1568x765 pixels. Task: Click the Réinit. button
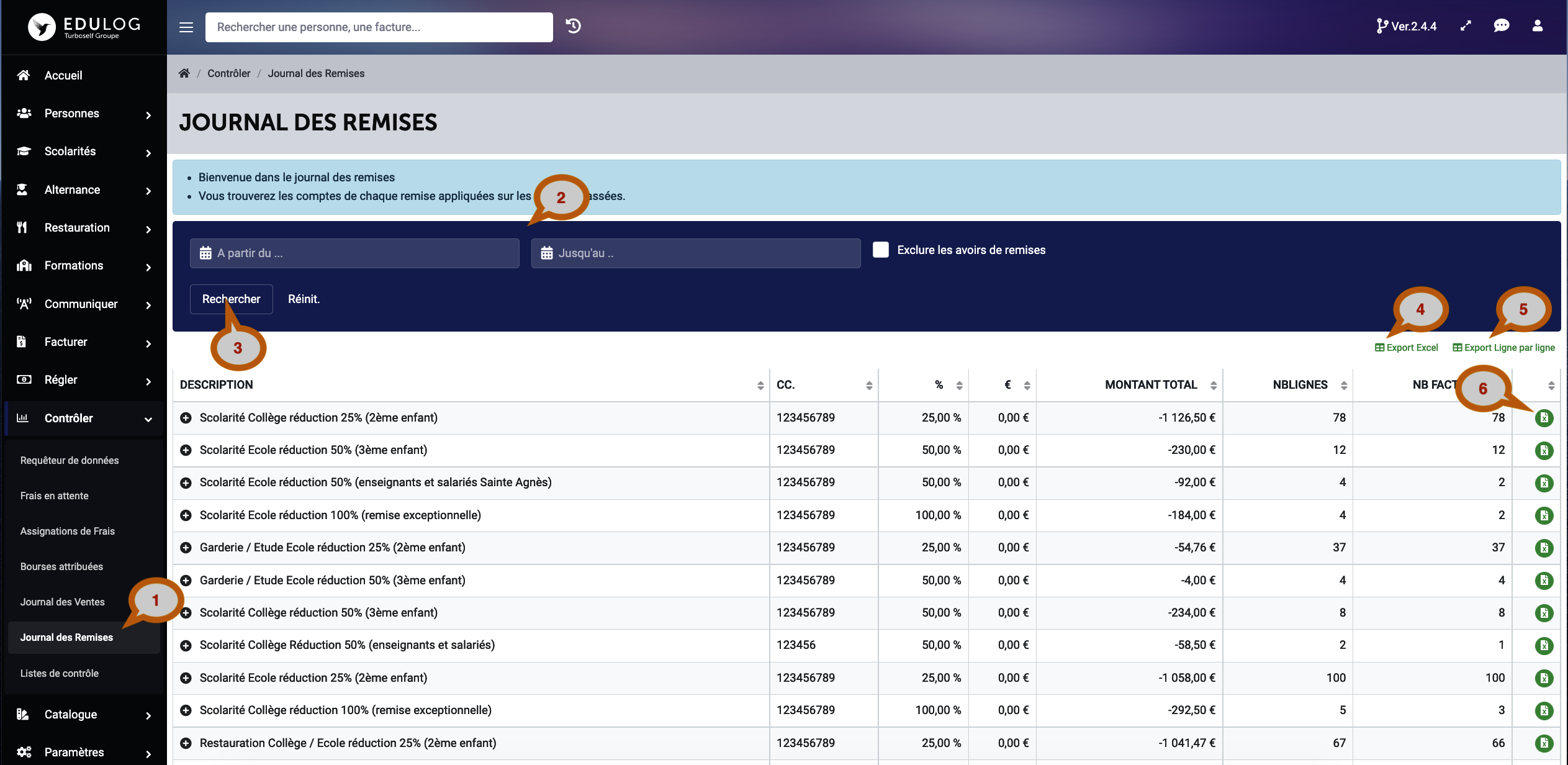click(x=304, y=299)
